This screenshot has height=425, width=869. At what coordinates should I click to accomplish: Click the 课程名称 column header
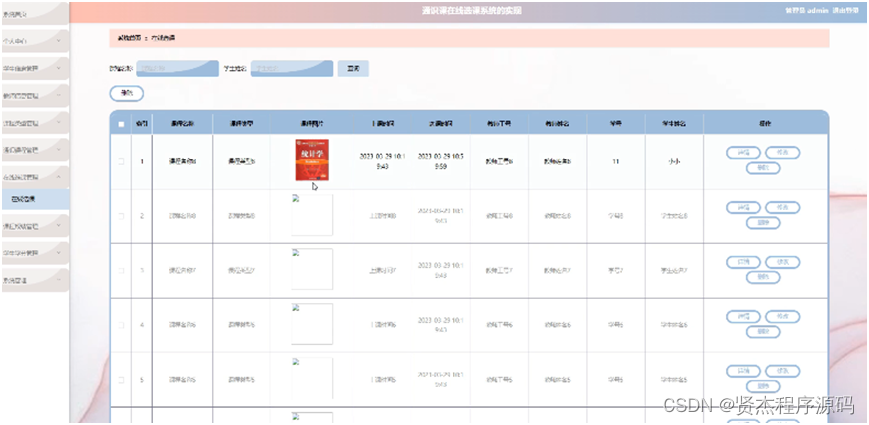(x=182, y=124)
